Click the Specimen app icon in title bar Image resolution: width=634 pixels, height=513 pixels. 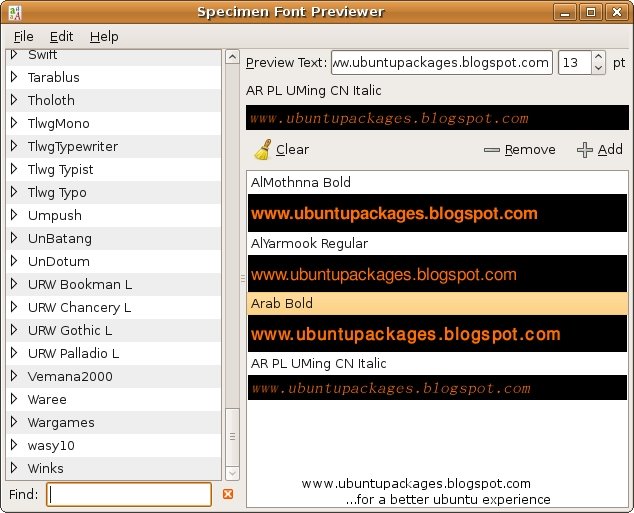[15, 12]
